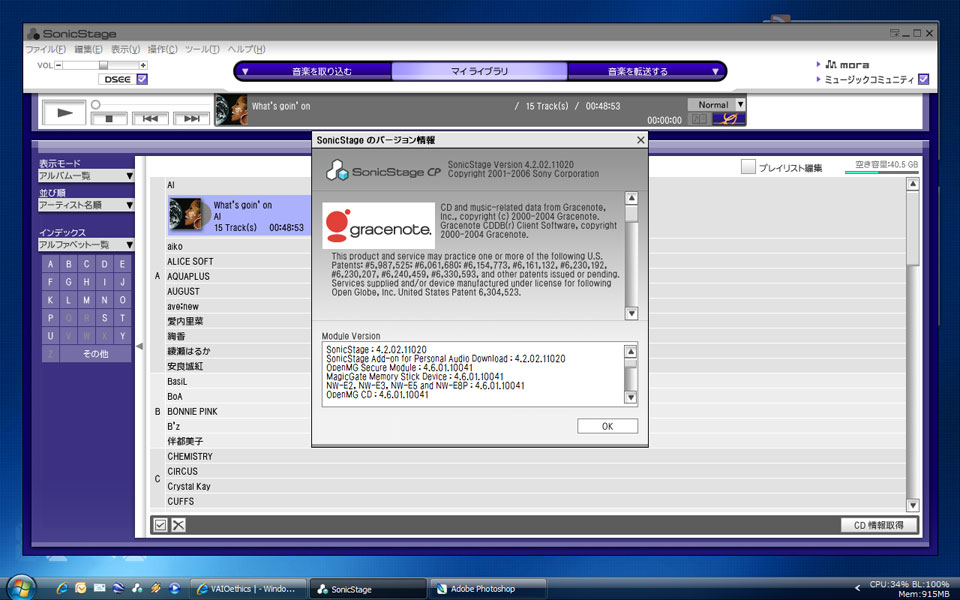
Task: Open the 編集(E) menu
Action: click(x=88, y=49)
